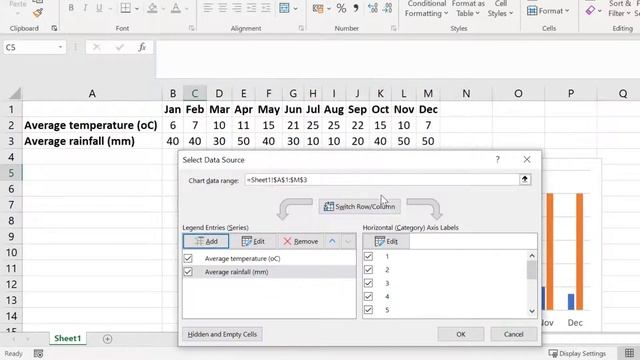Click the Merge & Center icon
The image size is (640, 360).
[x=284, y=8]
